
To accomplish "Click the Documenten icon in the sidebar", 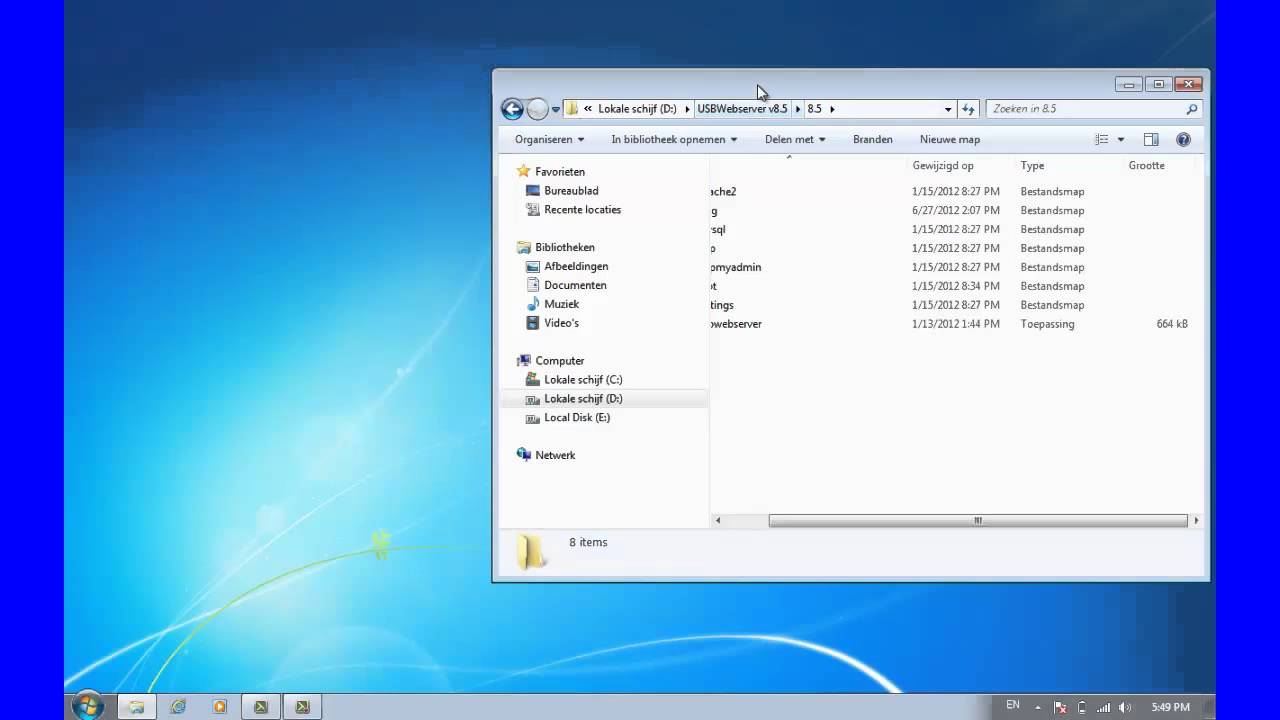I will (533, 285).
